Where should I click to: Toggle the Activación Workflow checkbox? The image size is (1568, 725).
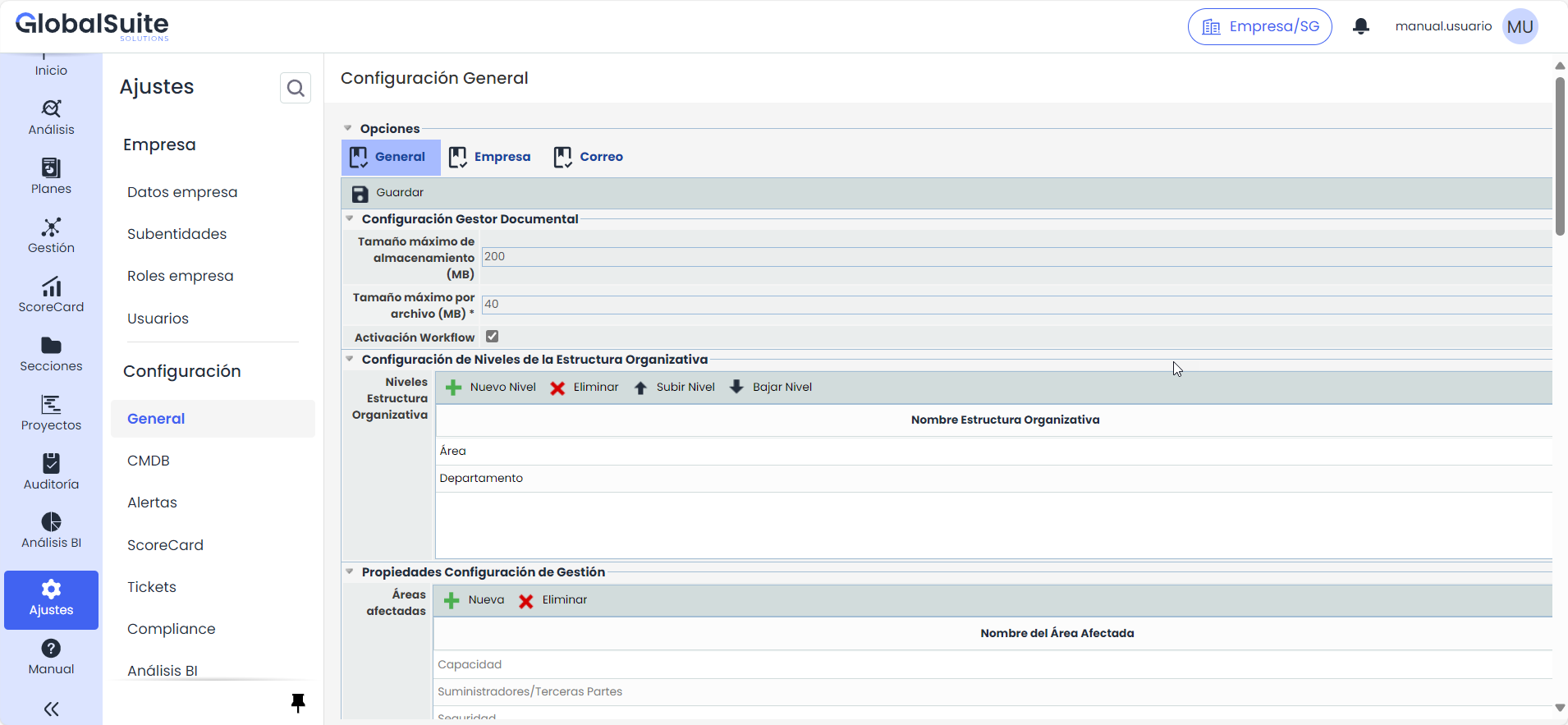click(x=493, y=337)
